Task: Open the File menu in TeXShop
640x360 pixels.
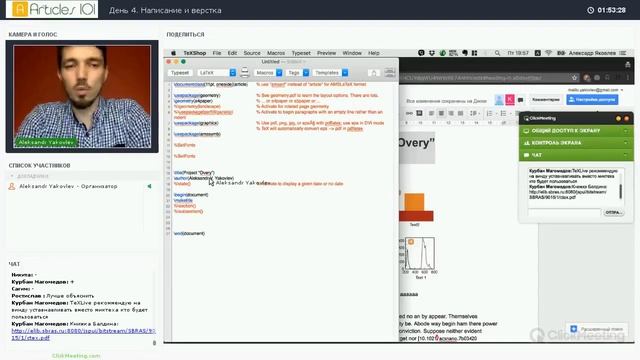Action: pyautogui.click(x=217, y=53)
